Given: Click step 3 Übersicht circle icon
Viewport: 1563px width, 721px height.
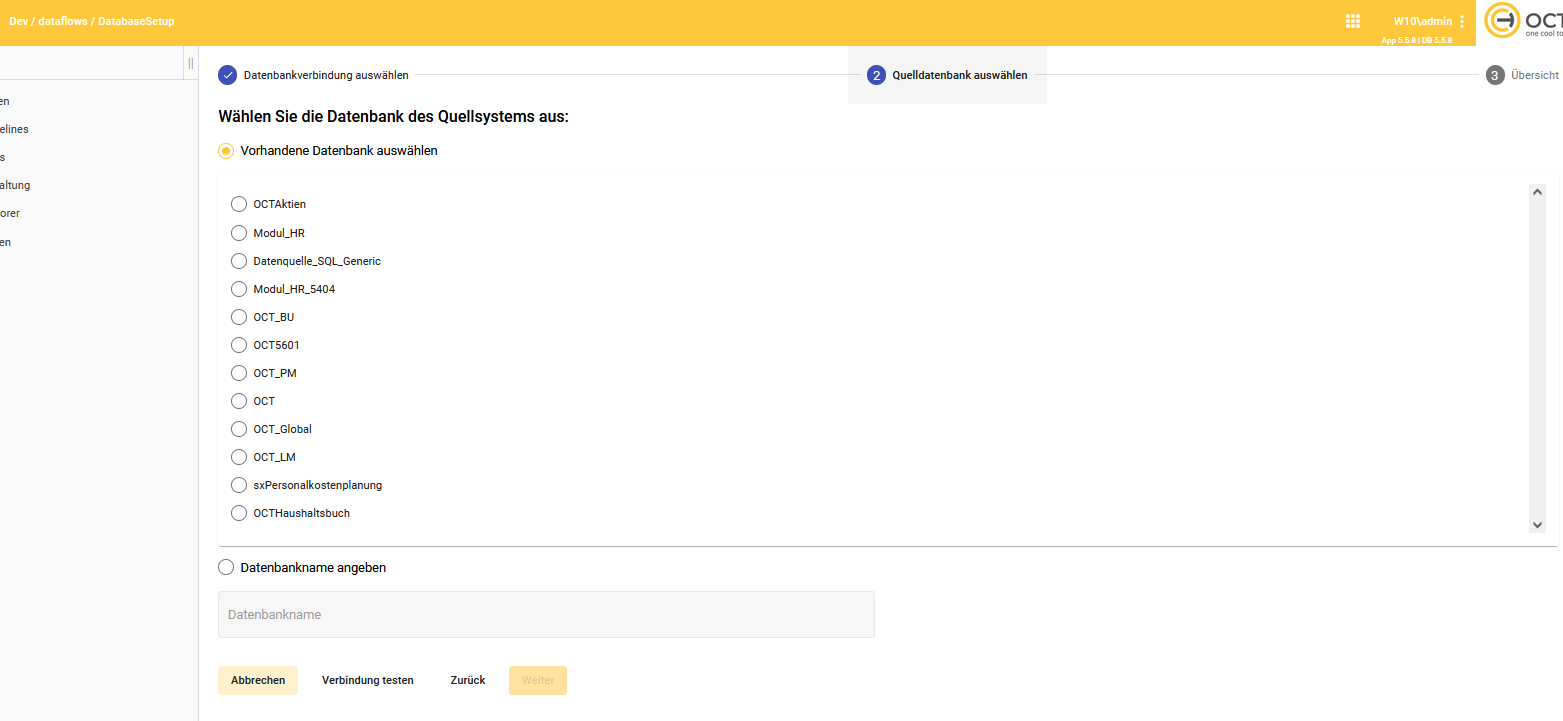Looking at the screenshot, I should pyautogui.click(x=1495, y=75).
